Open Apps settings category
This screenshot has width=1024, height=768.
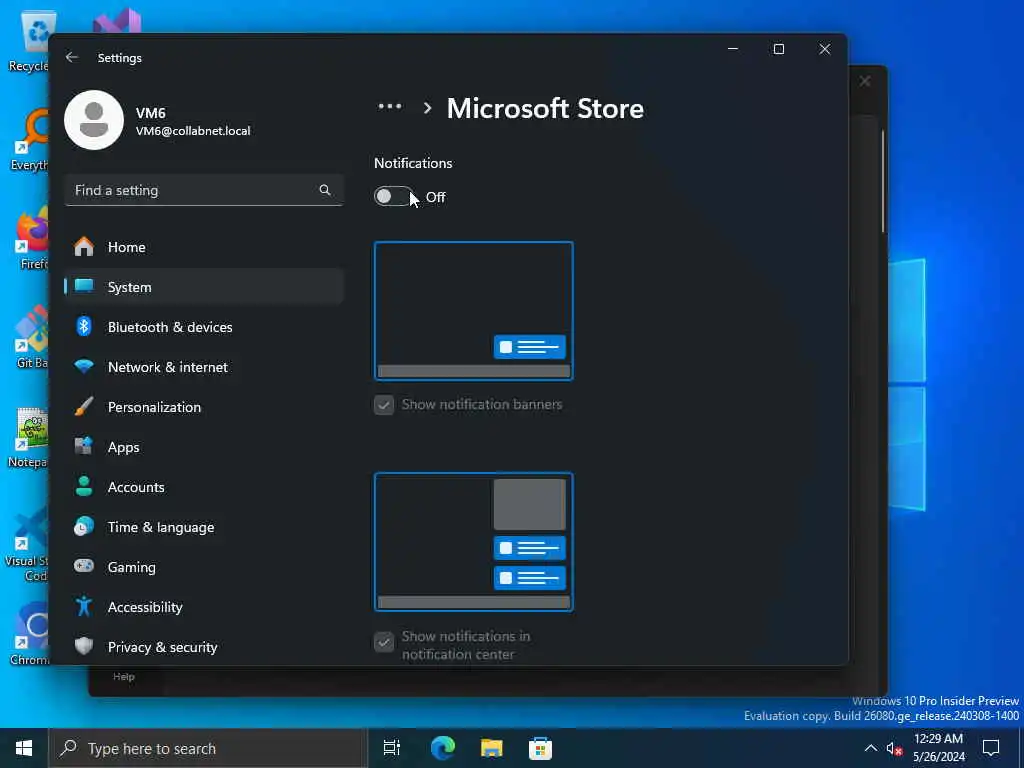204,447
